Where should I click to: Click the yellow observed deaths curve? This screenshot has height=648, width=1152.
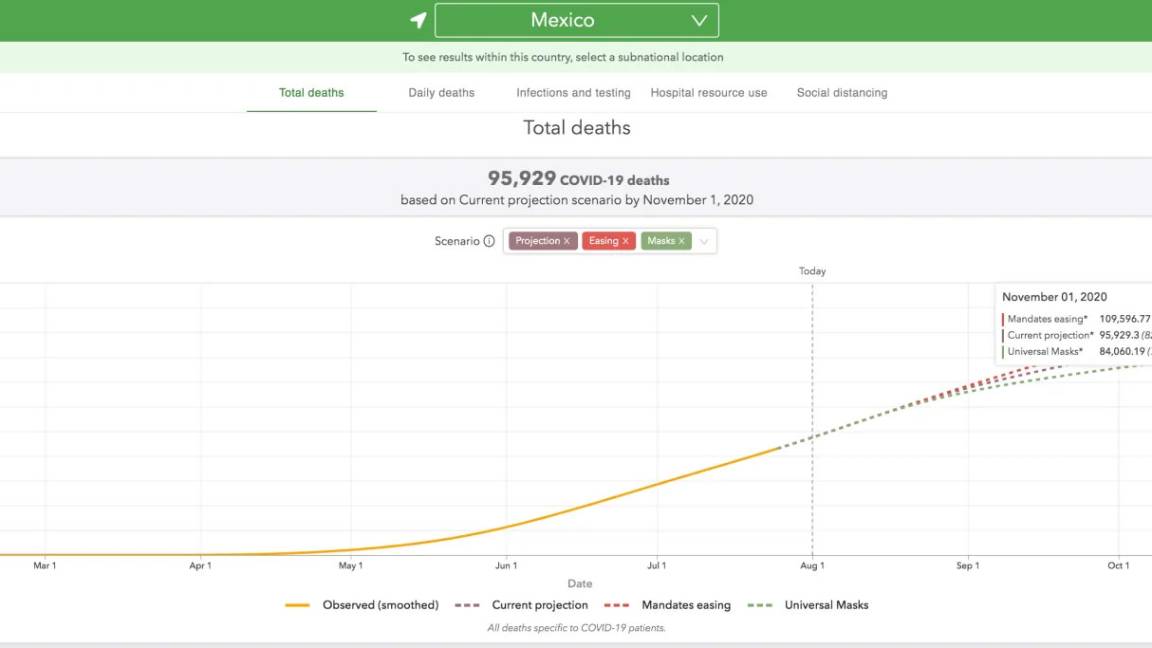600,503
